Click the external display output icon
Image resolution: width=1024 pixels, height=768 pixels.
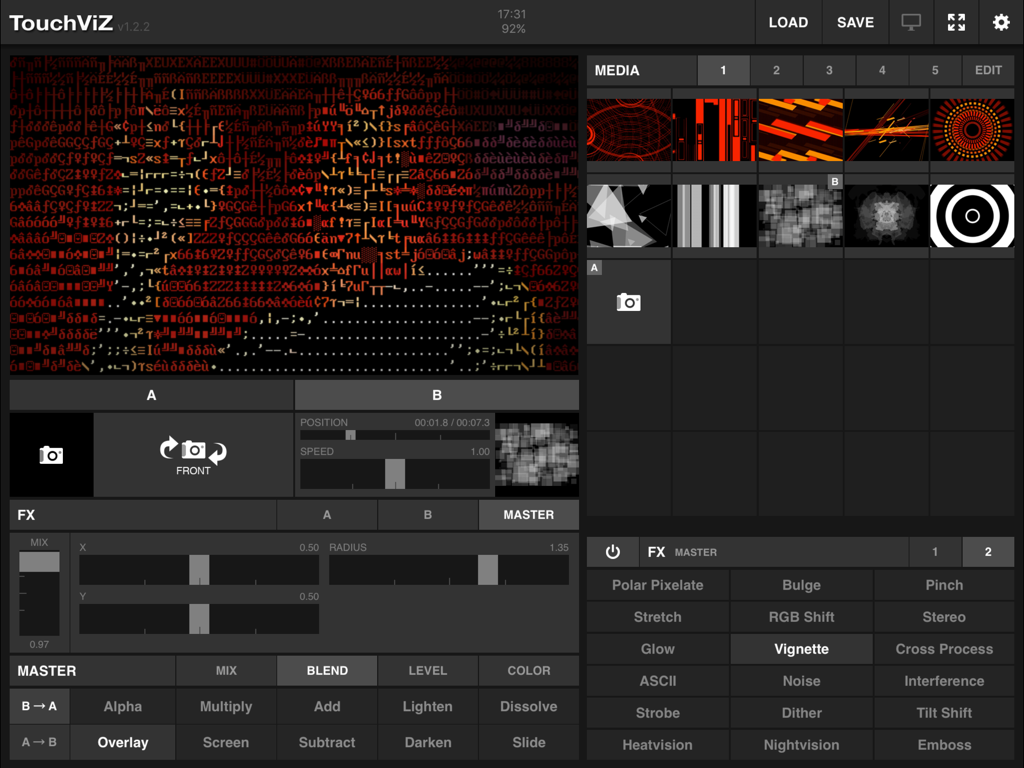point(911,22)
